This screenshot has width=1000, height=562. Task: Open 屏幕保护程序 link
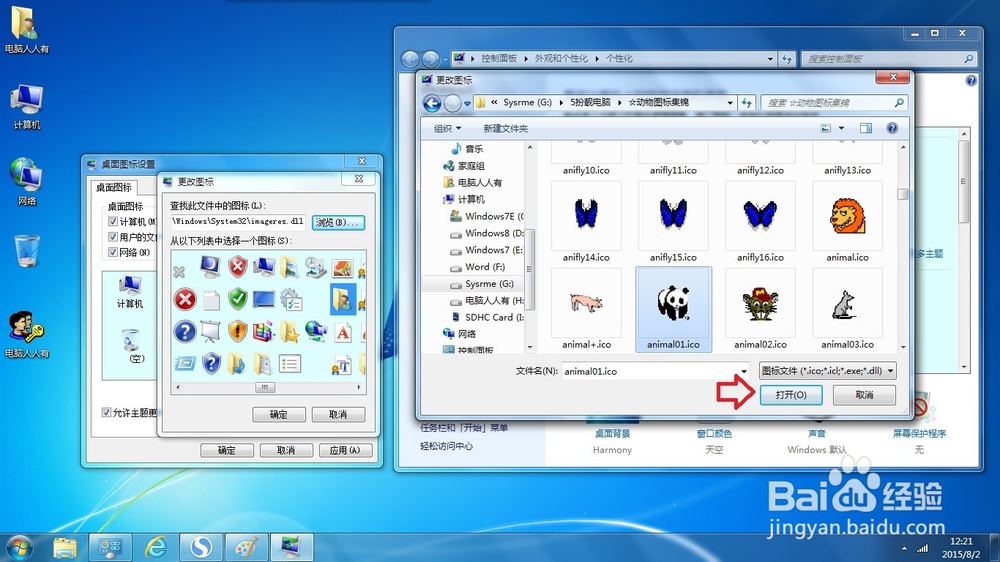(x=919, y=434)
